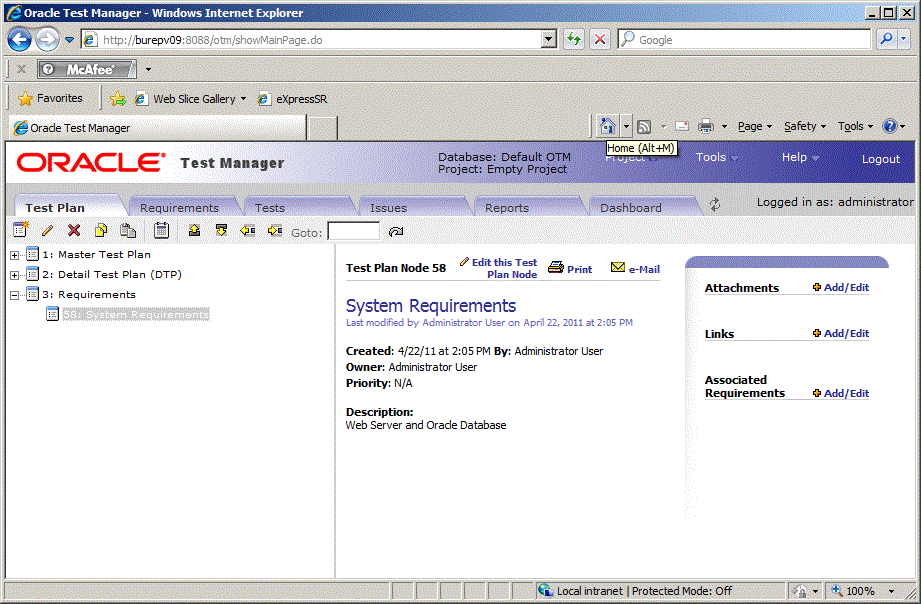Screen dimensions: 921x604
Task: Open the McAfee toolbar dropdown arrow
Action: pyautogui.click(x=148, y=69)
